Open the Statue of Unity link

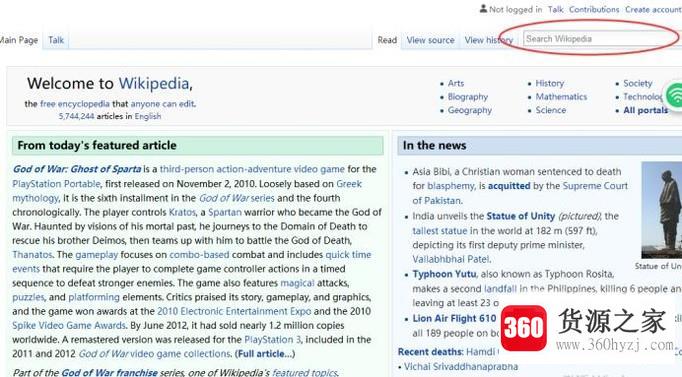click(521, 216)
